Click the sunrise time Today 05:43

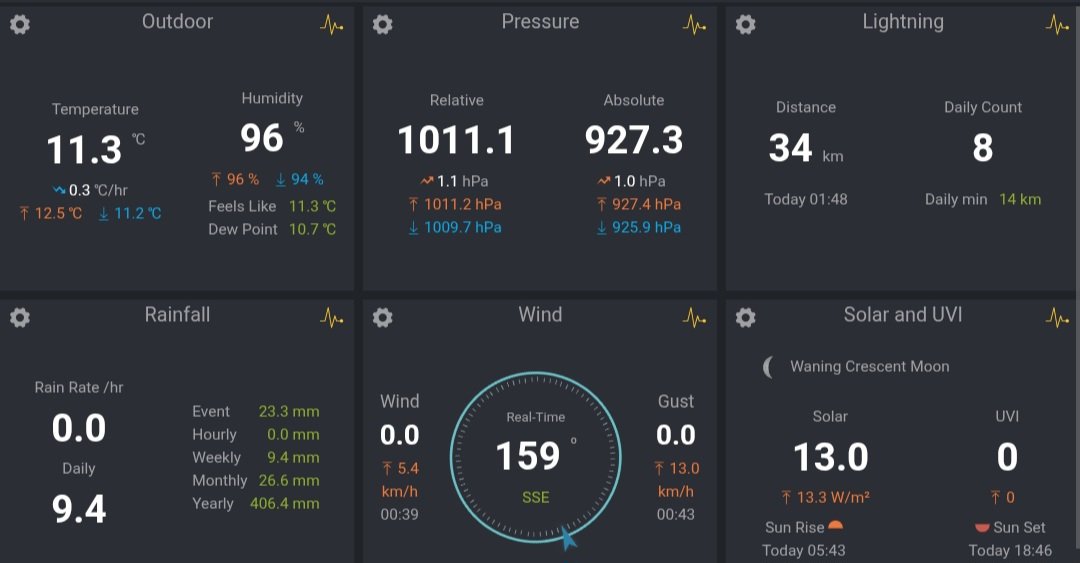pos(804,551)
